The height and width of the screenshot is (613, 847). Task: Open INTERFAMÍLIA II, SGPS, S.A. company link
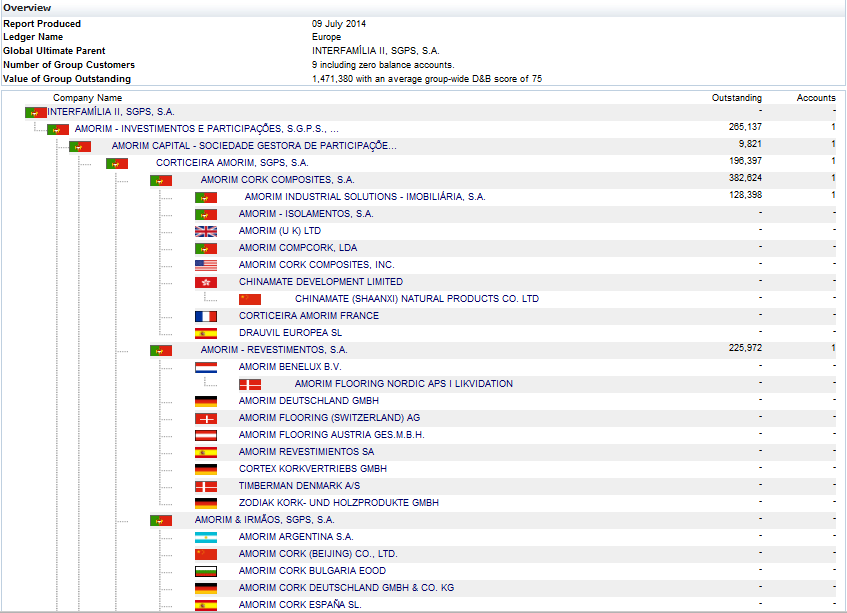point(111,112)
